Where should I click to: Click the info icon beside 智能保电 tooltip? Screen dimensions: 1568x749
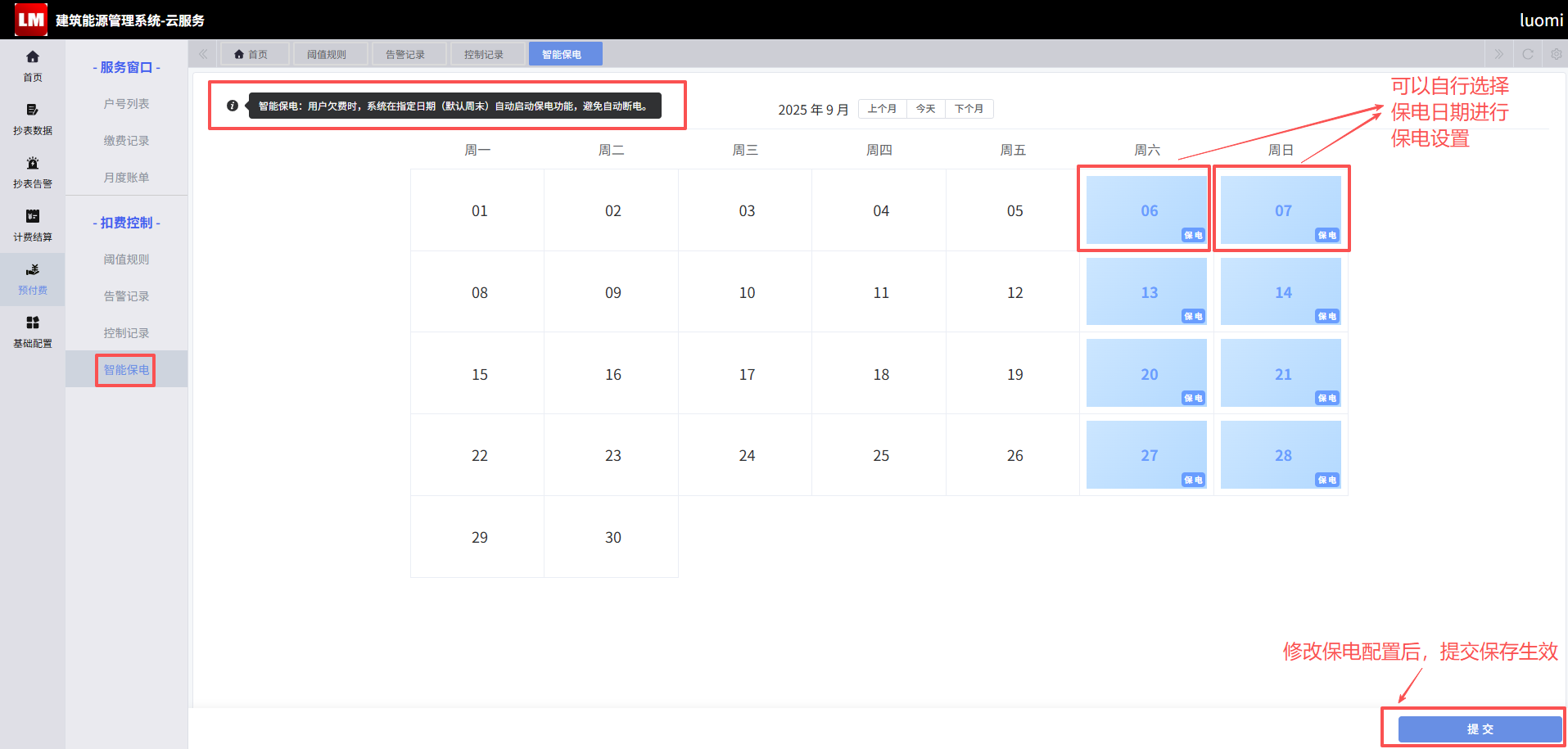(x=233, y=106)
